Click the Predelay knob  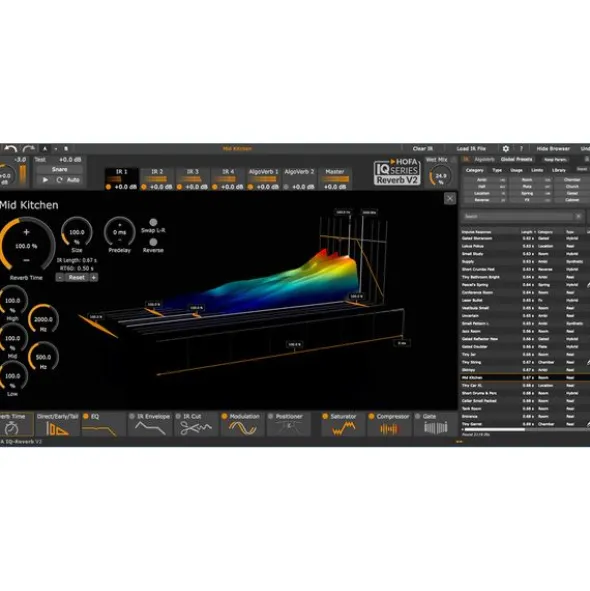click(120, 232)
